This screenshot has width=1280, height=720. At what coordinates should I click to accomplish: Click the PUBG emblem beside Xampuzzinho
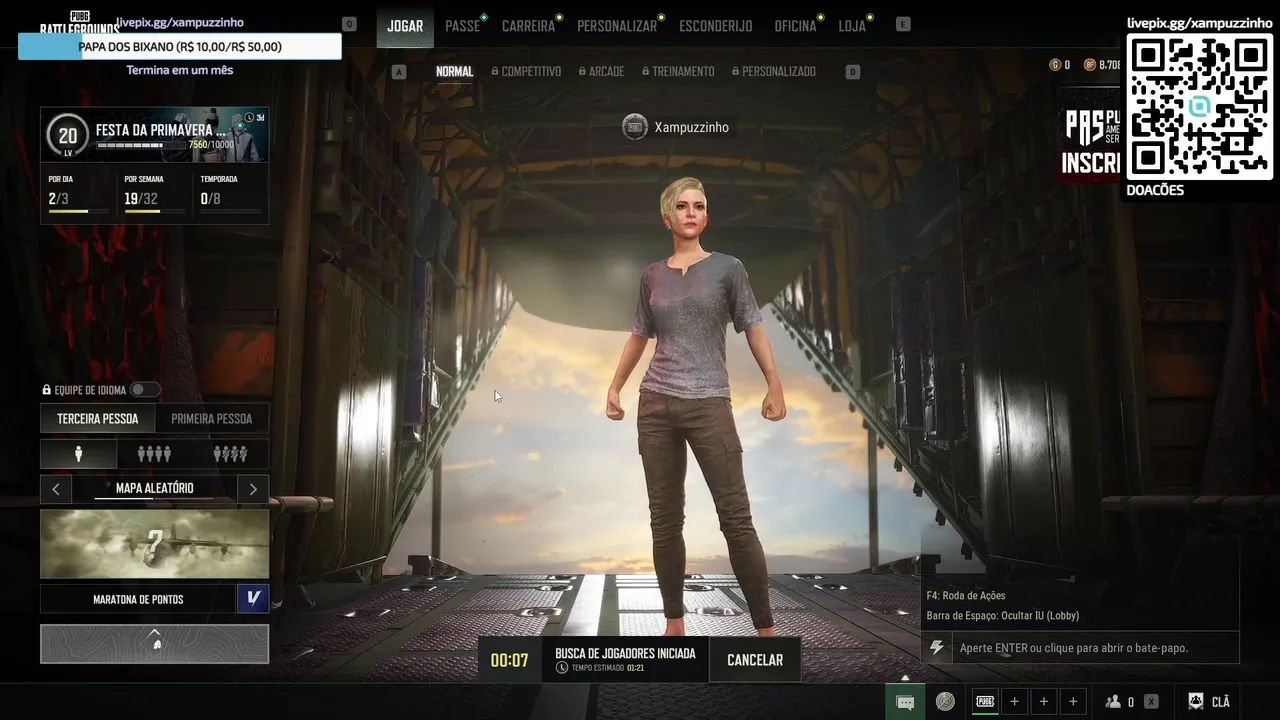click(x=635, y=127)
